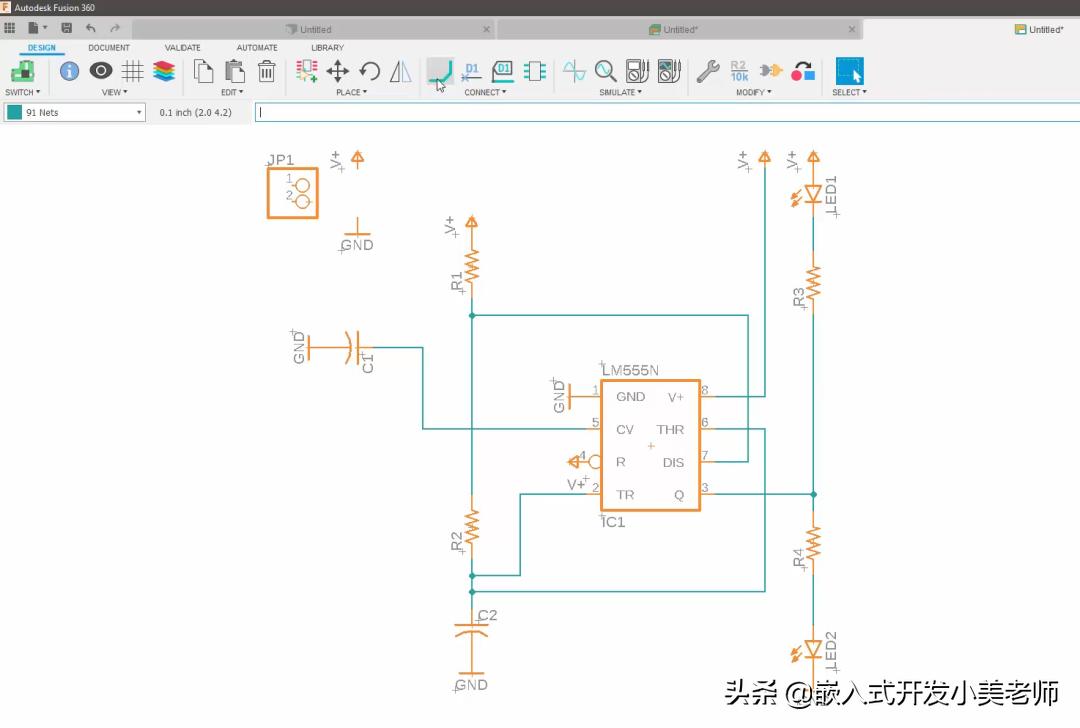Open the Info tool
This screenshot has width=1080, height=728.
coord(69,71)
